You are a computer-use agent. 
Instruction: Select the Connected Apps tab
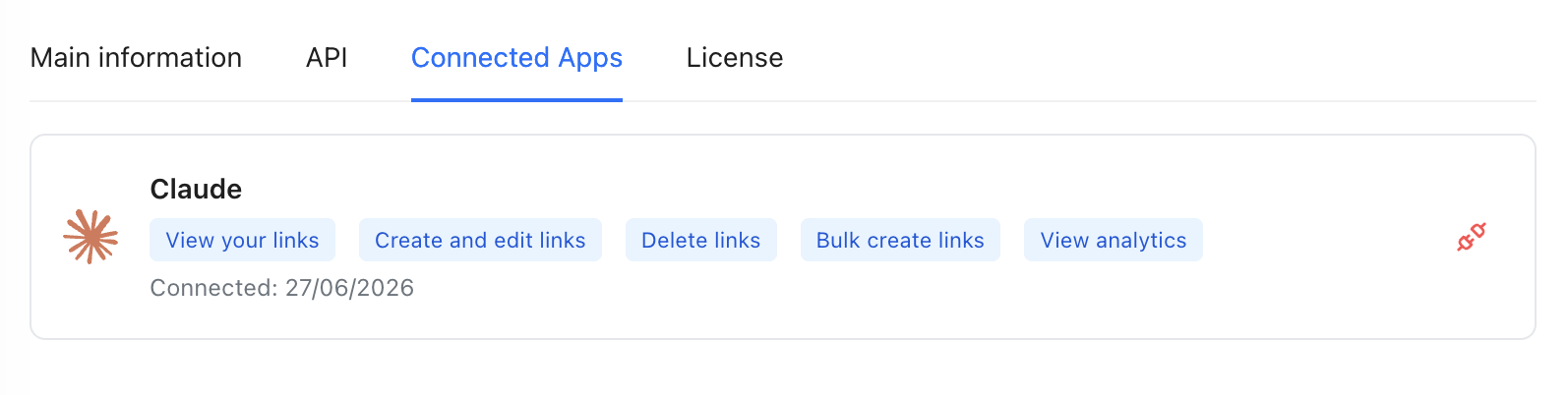click(x=516, y=58)
